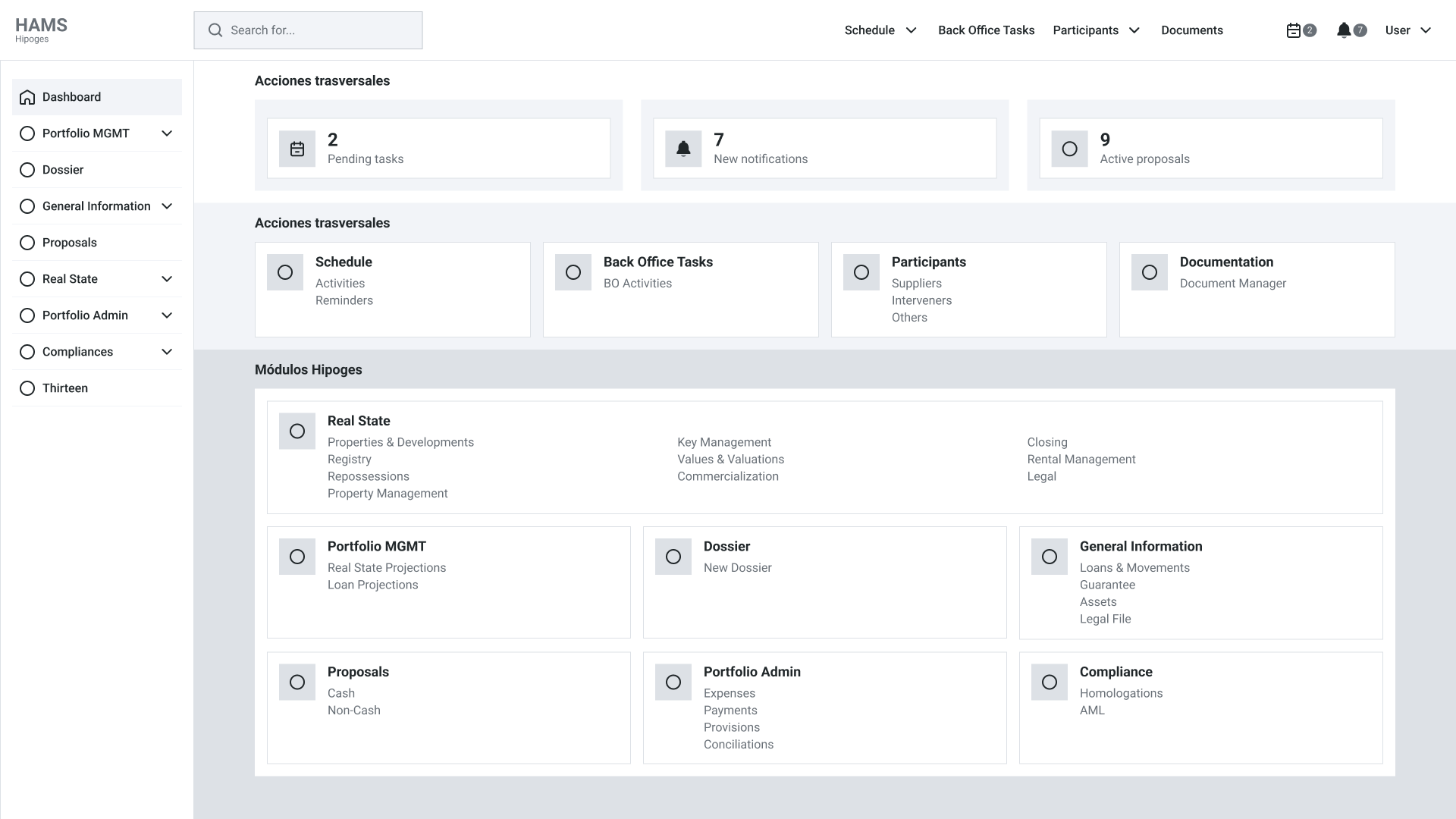This screenshot has width=1456, height=819.
Task: Click the Active proposals circle icon
Action: click(x=1069, y=149)
